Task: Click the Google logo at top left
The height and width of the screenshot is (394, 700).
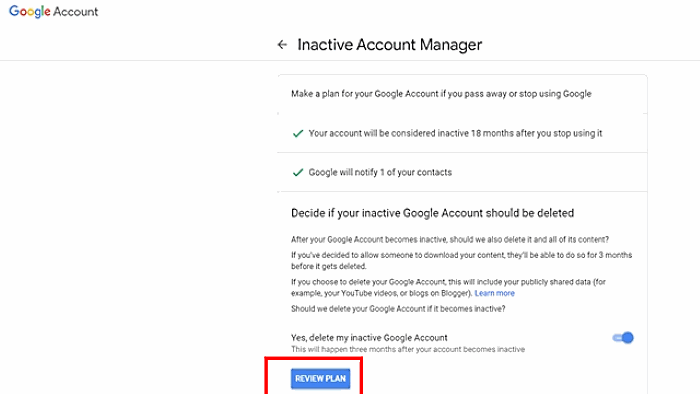Action: coord(29,12)
